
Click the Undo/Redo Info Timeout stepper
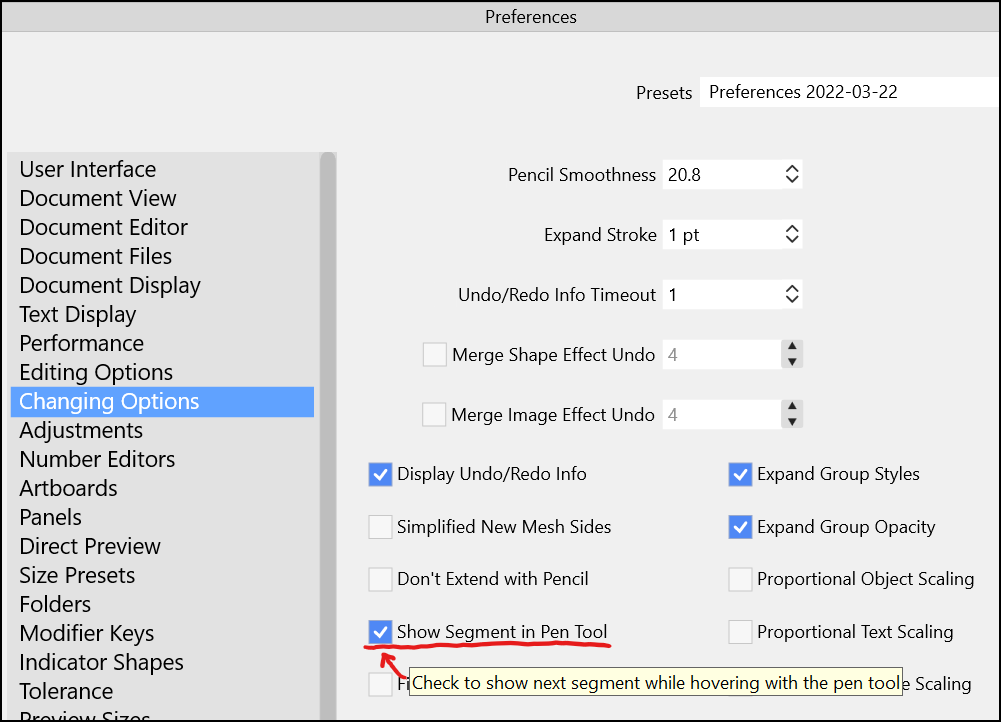(x=791, y=295)
